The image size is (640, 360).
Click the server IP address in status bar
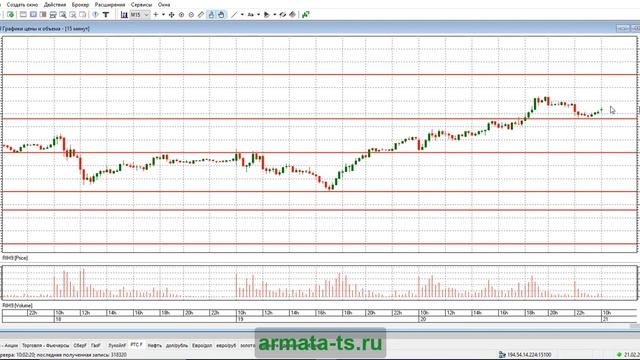[529, 355]
